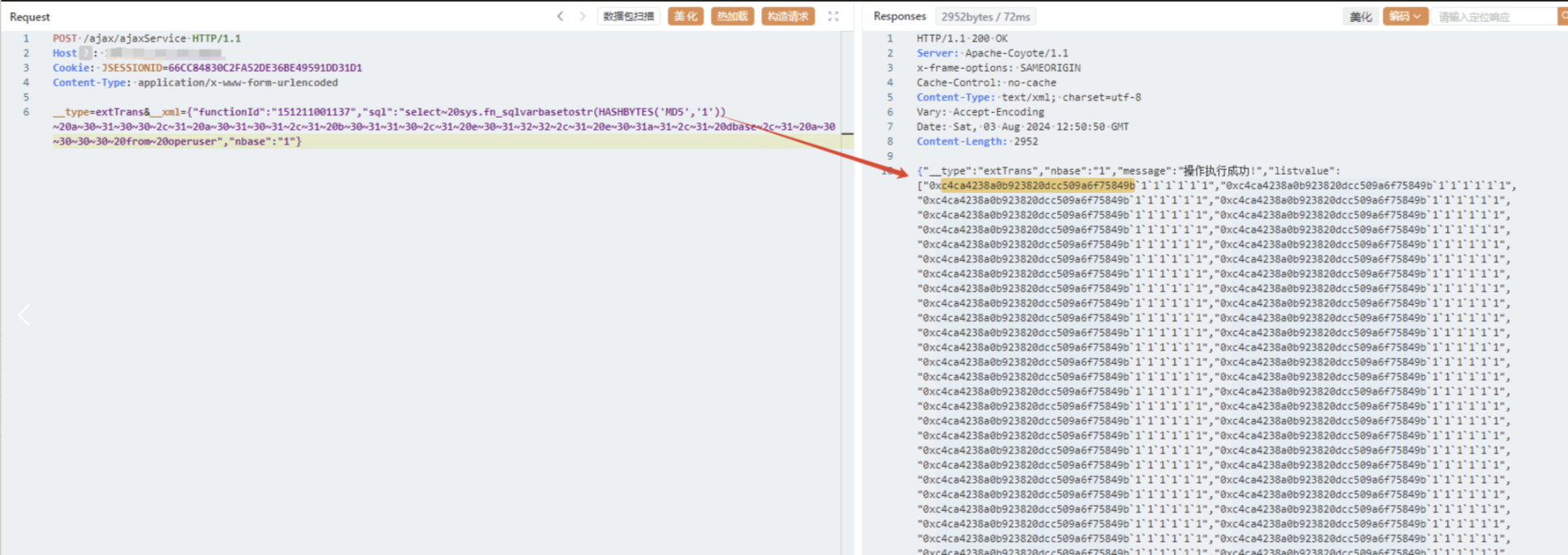
Task: Click the Request panel title
Action: pyautogui.click(x=29, y=16)
